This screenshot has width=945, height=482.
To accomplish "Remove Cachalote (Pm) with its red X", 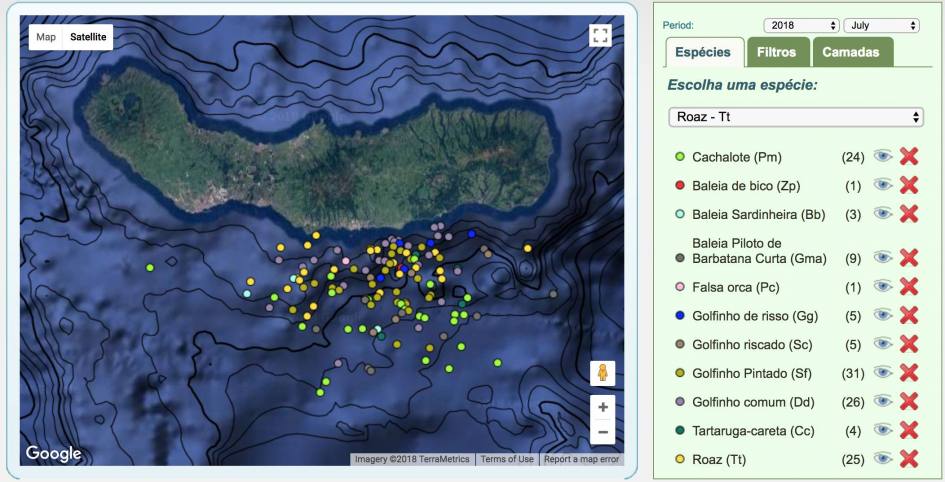I will click(909, 157).
